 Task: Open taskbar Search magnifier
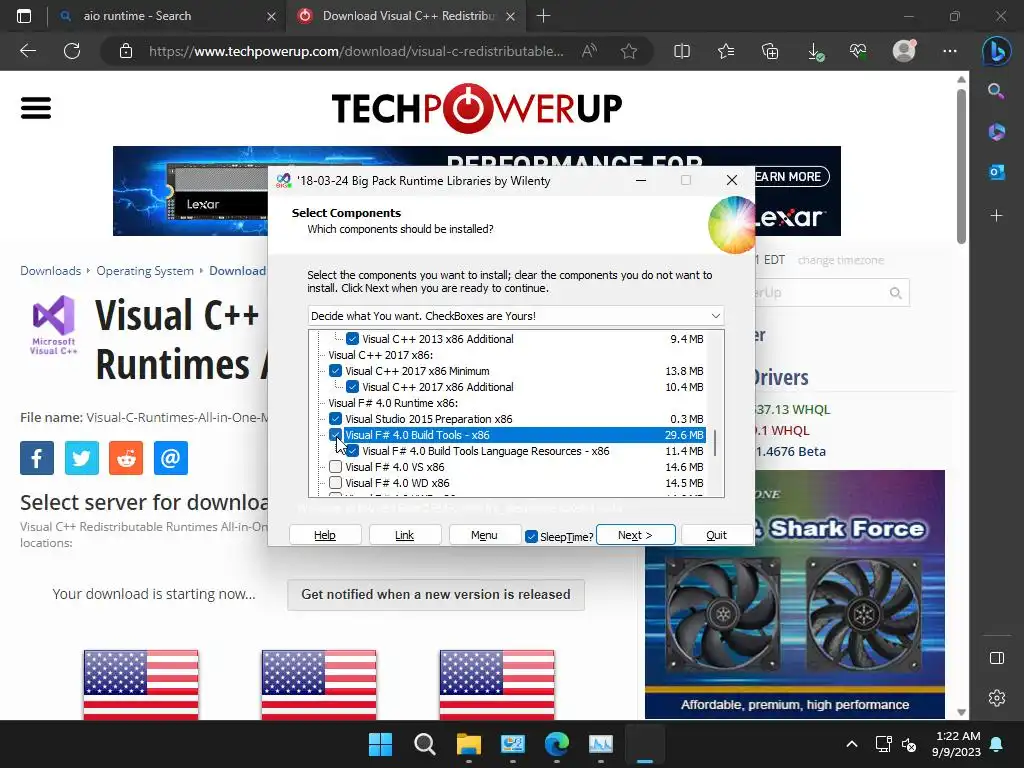tap(424, 744)
